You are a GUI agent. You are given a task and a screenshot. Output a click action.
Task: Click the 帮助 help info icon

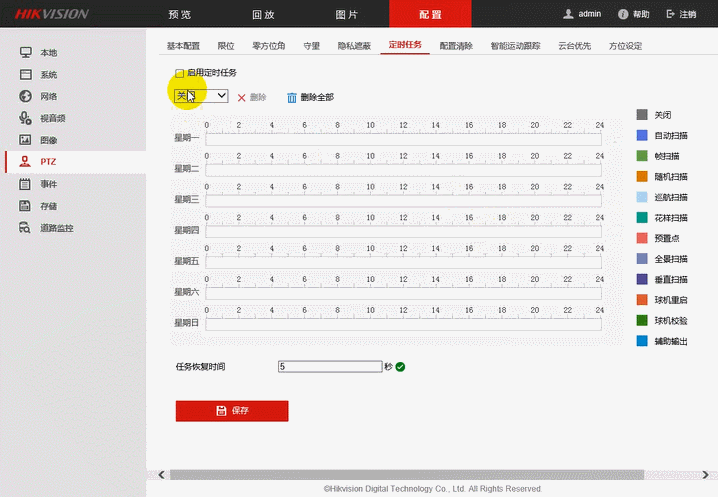(x=623, y=14)
